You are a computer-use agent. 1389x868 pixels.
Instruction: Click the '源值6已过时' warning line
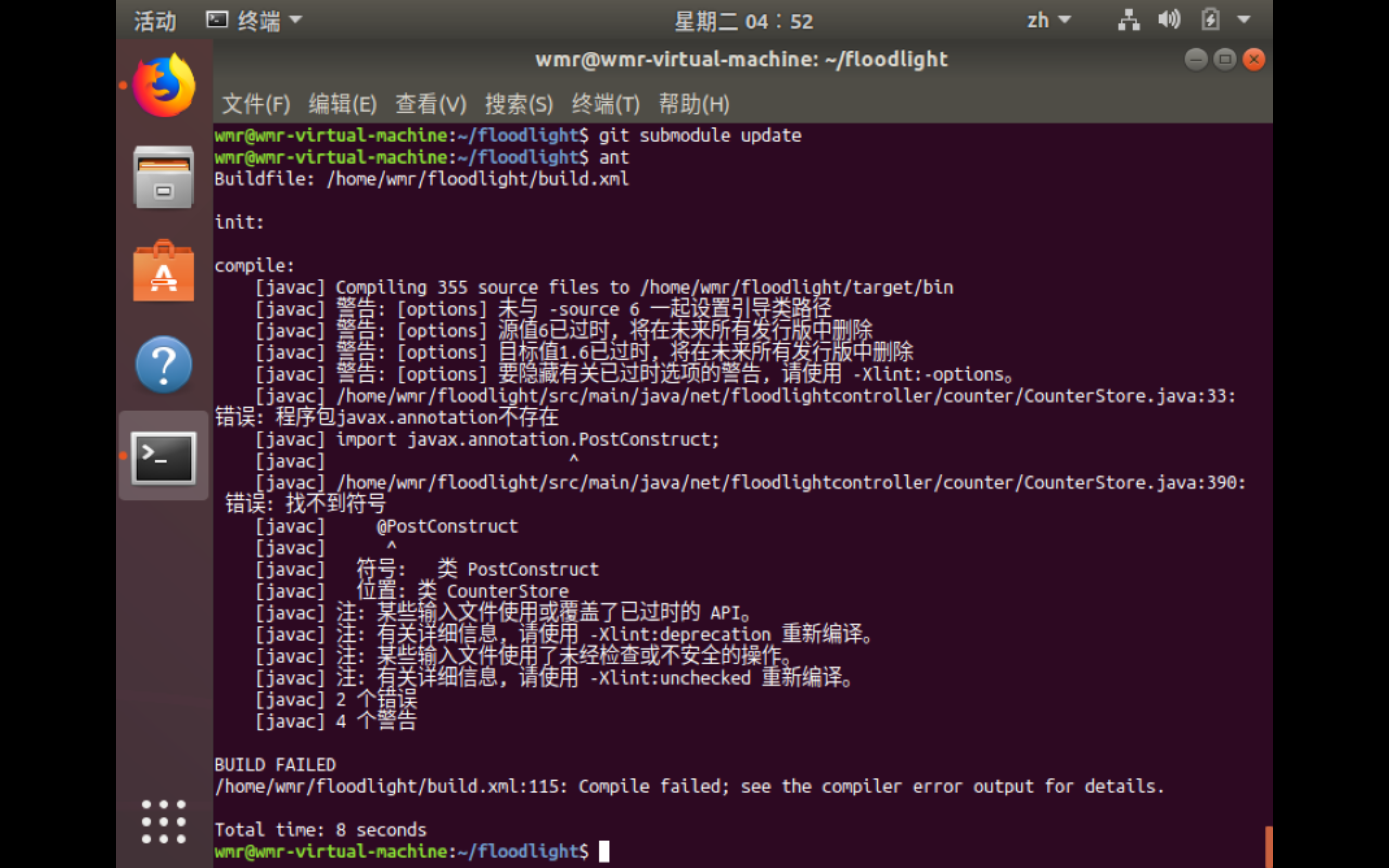pos(564,331)
